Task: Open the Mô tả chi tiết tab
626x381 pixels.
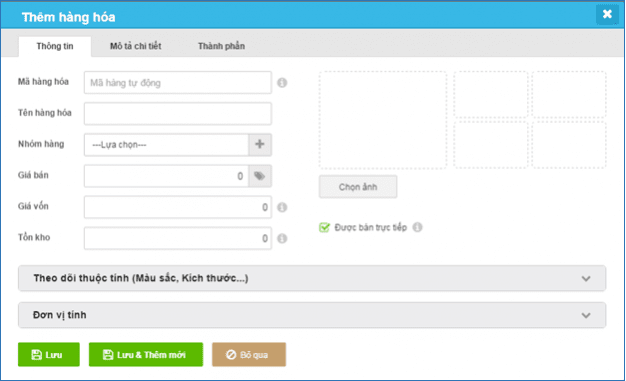Action: click(135, 46)
